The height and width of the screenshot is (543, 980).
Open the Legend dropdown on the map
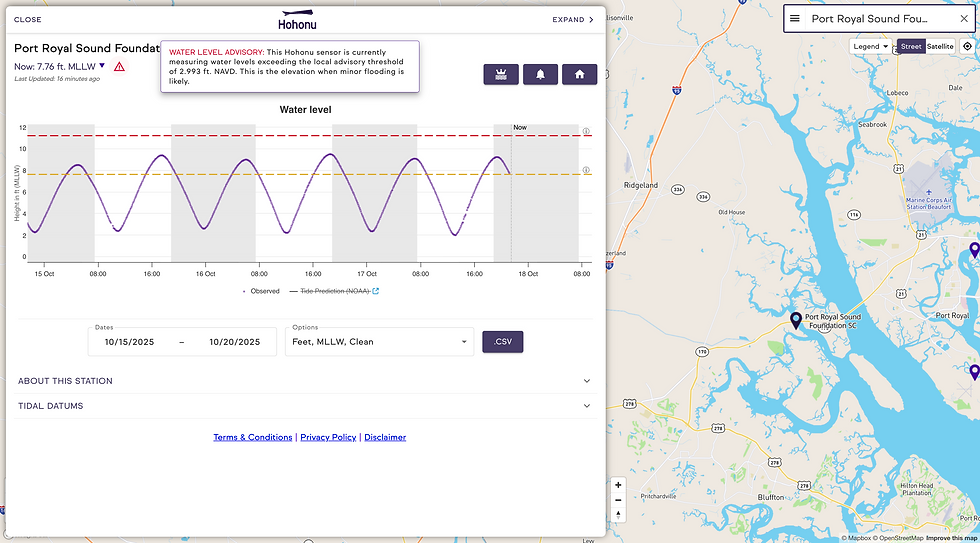(x=871, y=46)
